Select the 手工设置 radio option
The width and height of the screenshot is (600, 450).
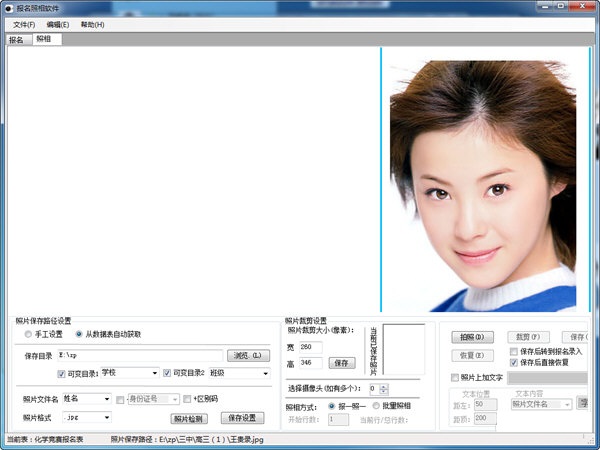[x=28, y=334]
